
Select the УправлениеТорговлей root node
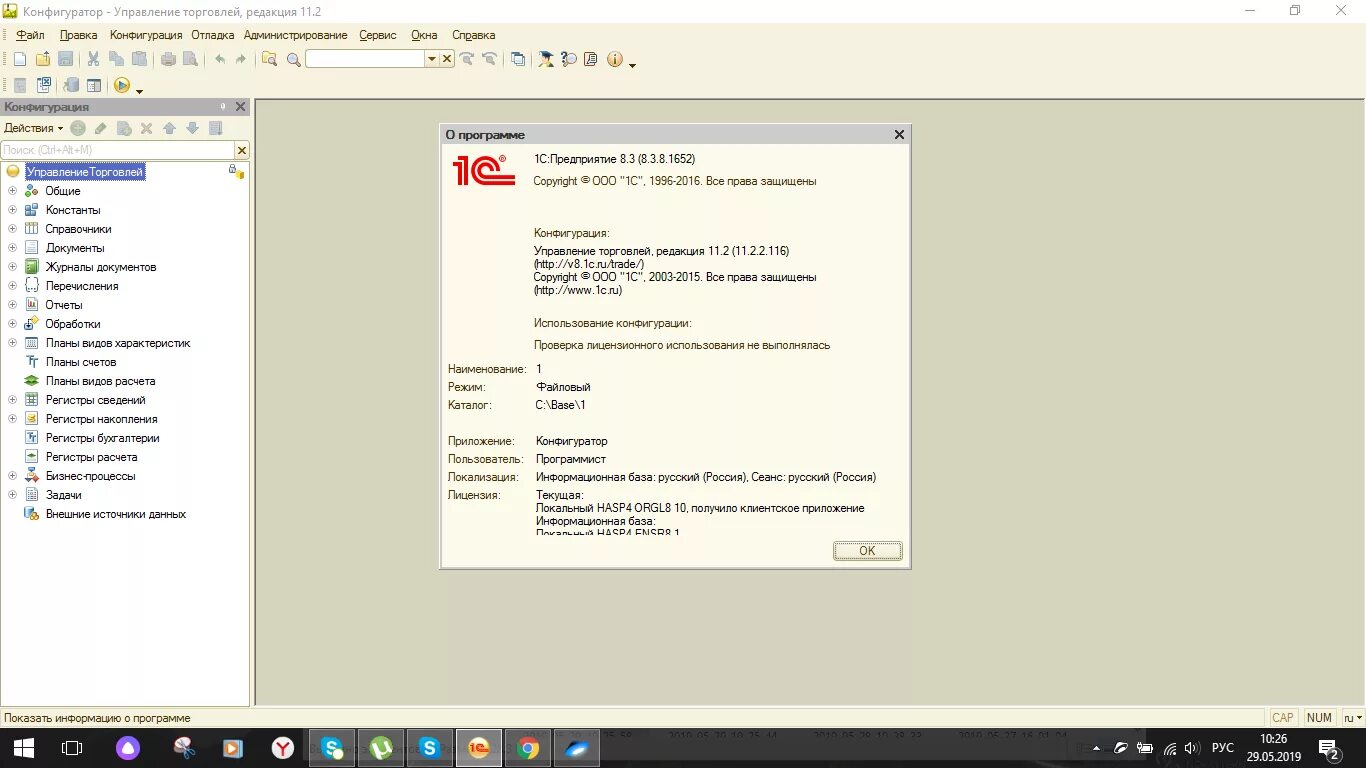click(85, 172)
